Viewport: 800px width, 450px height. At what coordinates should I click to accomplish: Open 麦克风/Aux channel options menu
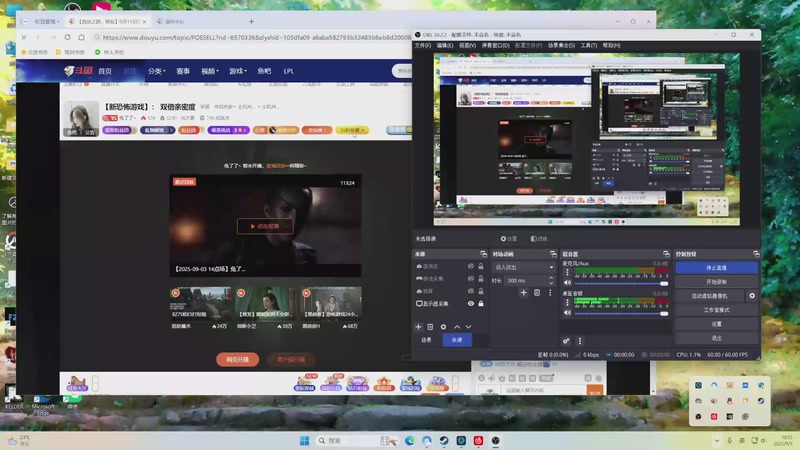point(567,273)
